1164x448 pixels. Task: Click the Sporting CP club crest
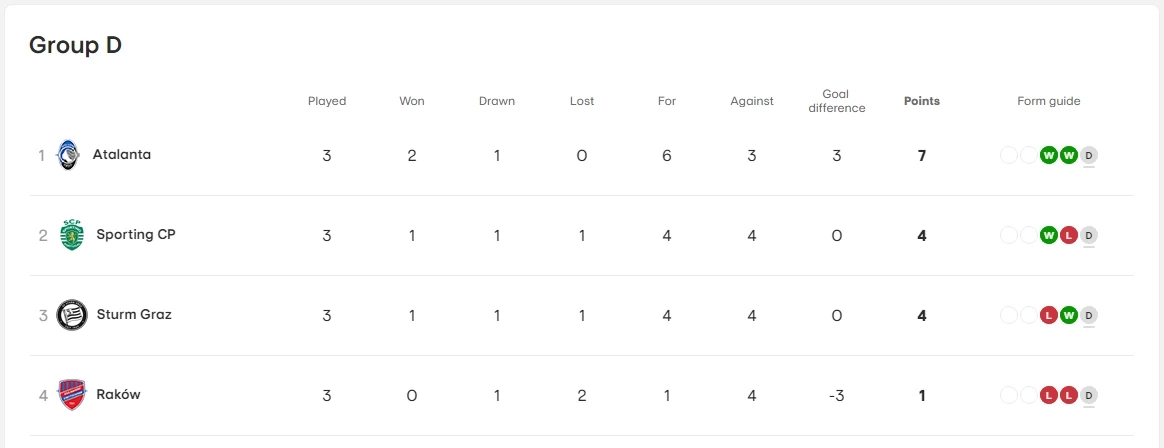[71, 235]
